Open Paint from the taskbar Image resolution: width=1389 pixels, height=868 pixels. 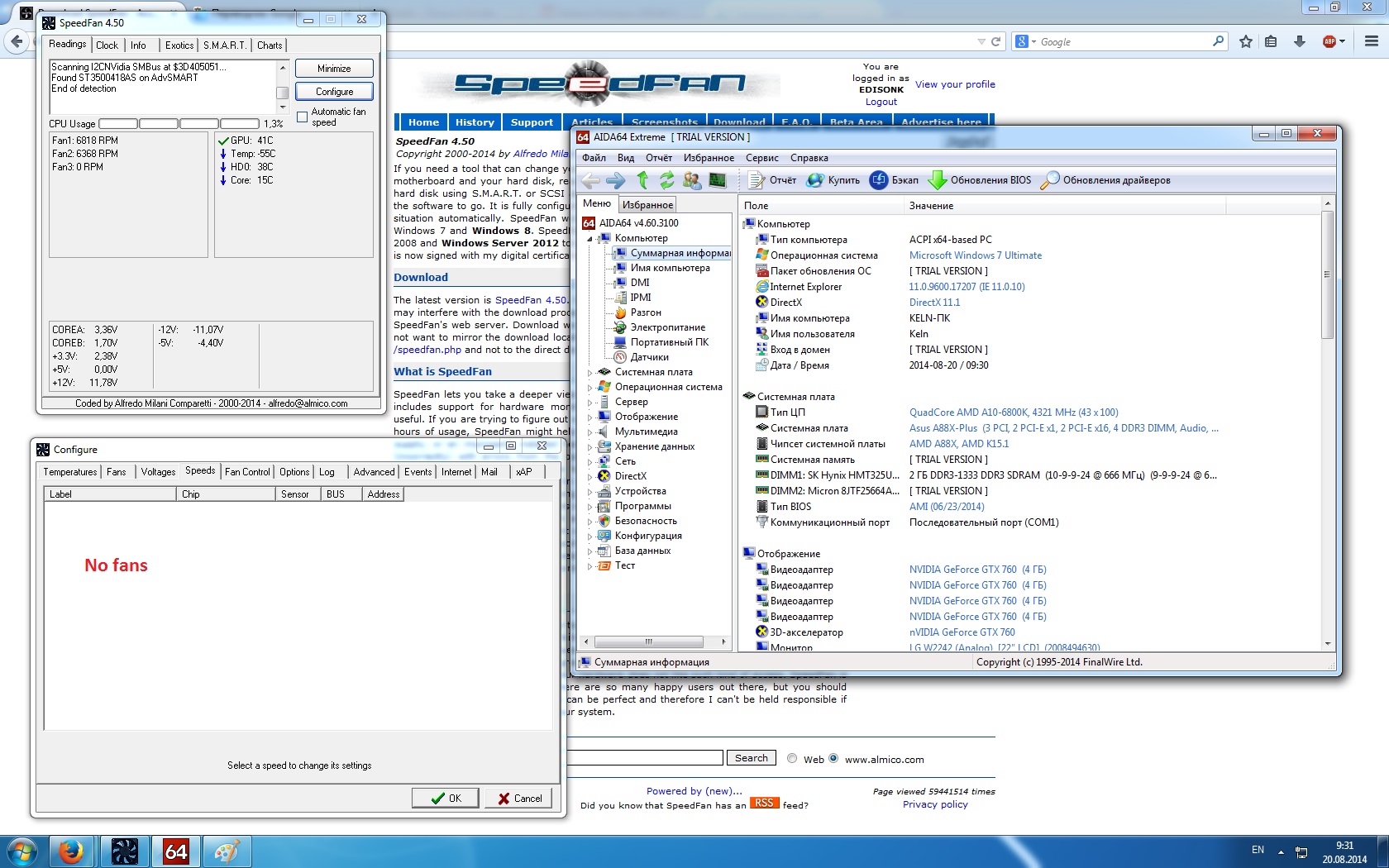(x=227, y=851)
